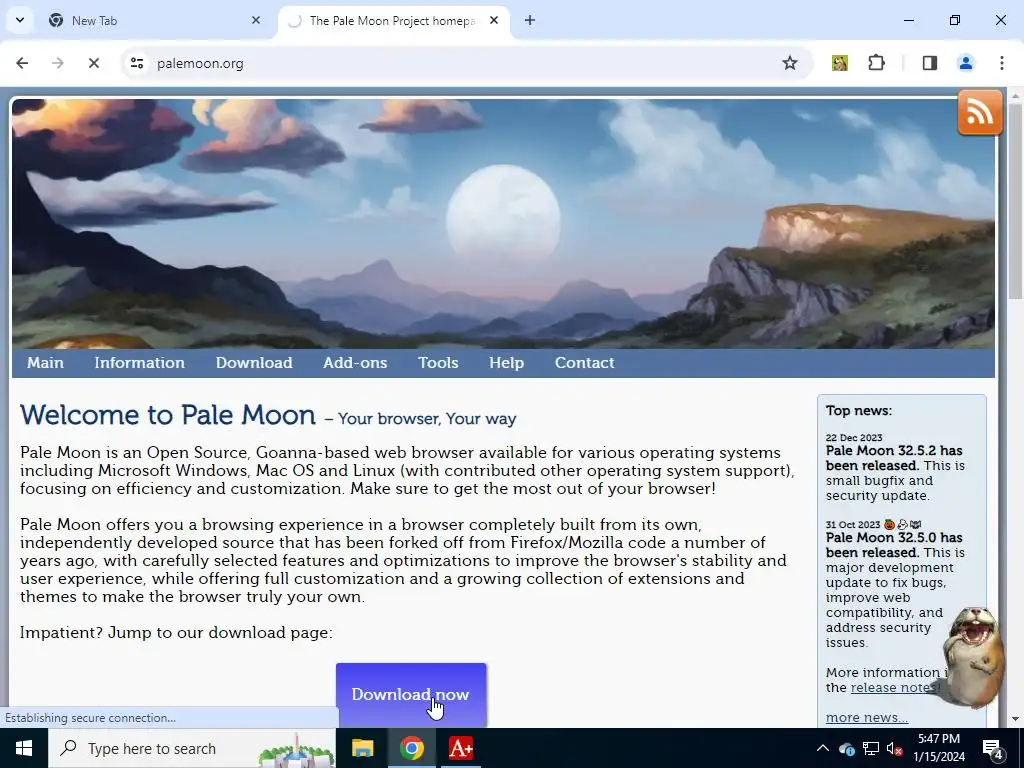
Task: Click the Download now button
Action: point(411,694)
